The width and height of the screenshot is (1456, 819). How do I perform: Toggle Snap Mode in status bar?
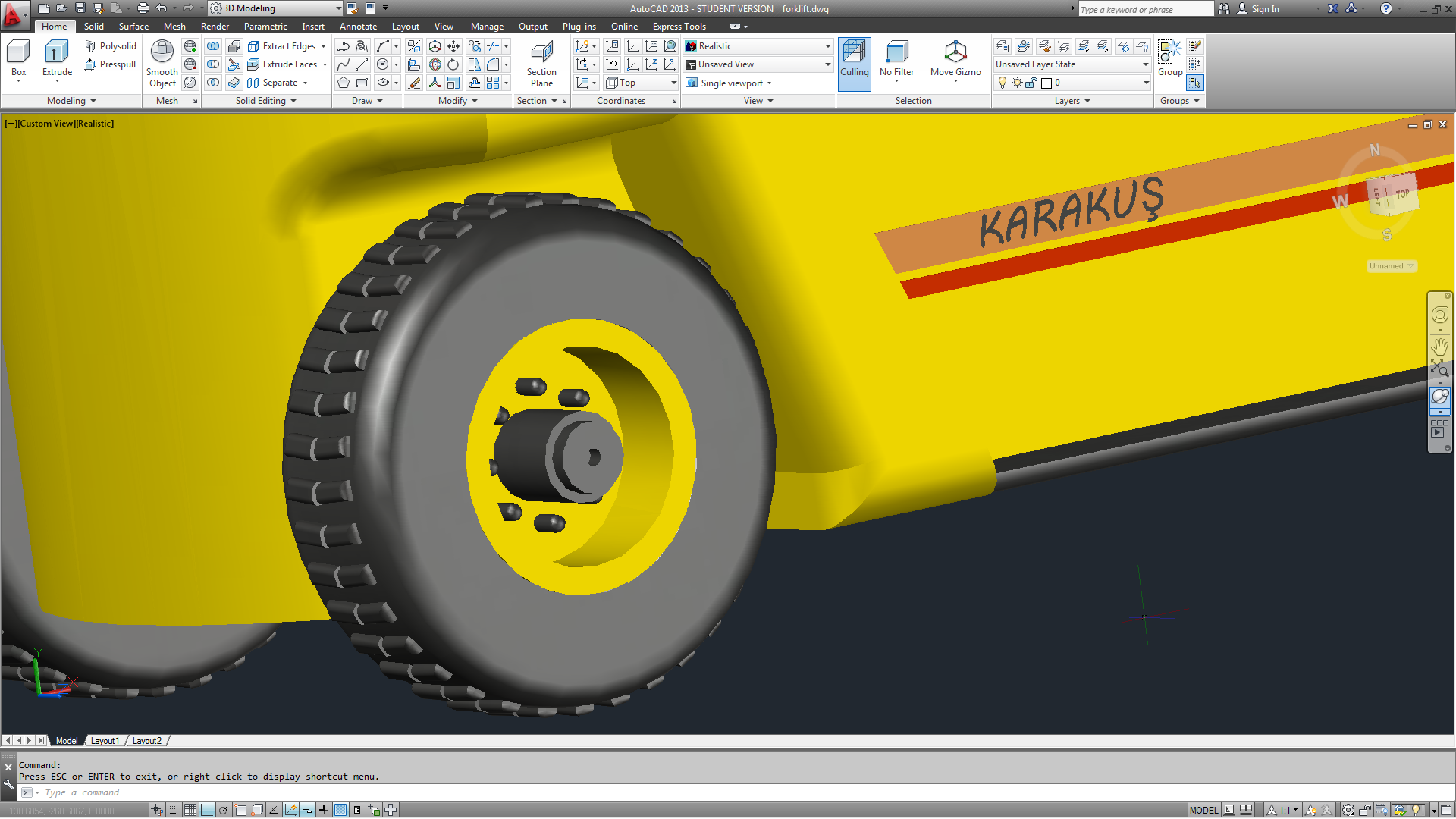[x=174, y=810]
